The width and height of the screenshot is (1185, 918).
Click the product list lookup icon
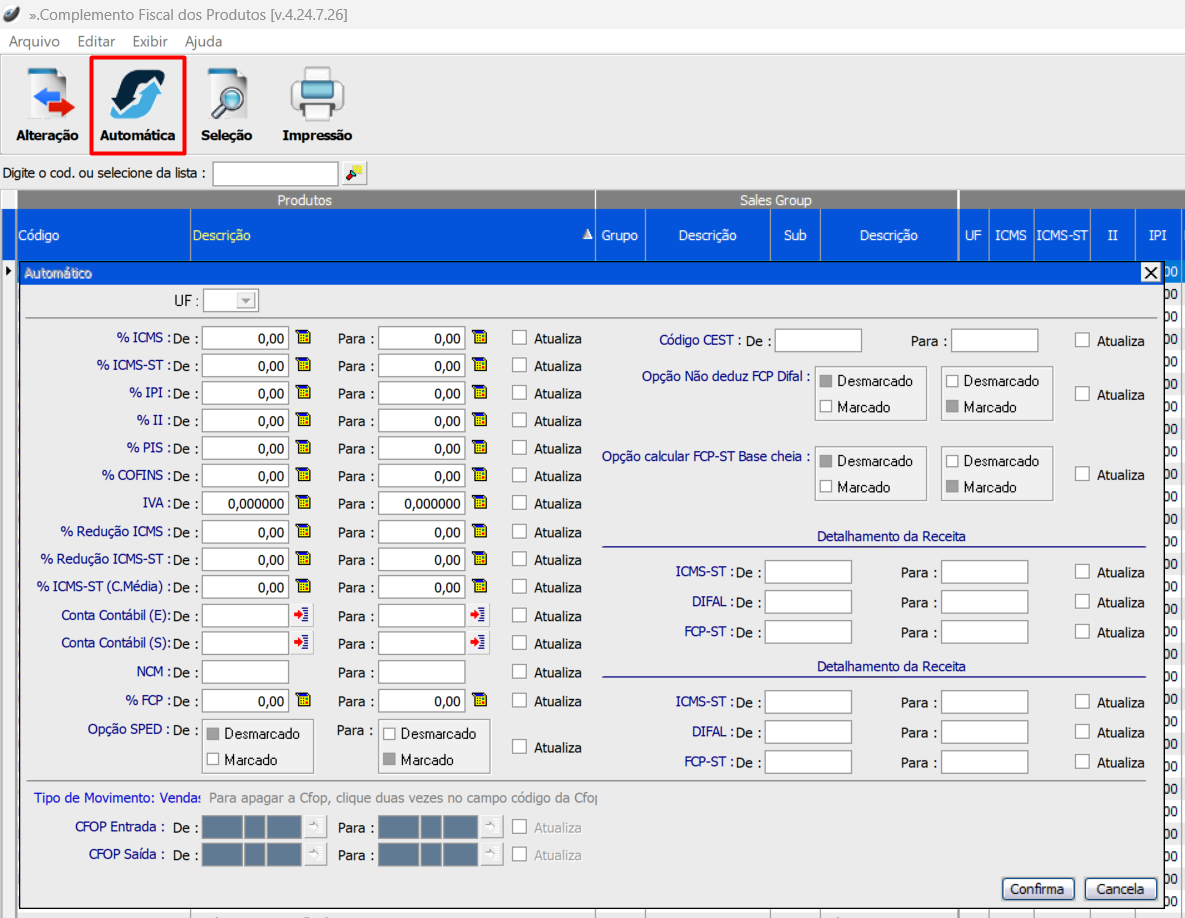pos(354,173)
